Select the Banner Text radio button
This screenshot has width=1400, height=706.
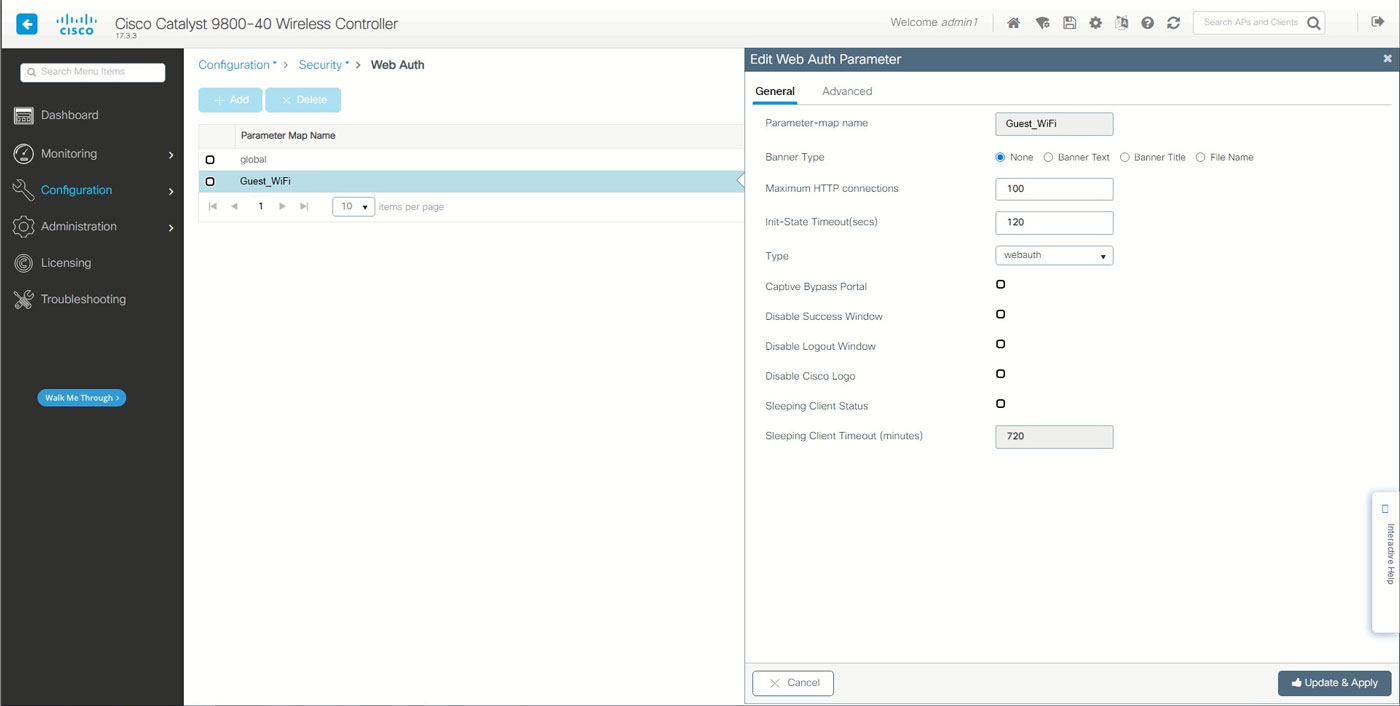(x=1048, y=157)
